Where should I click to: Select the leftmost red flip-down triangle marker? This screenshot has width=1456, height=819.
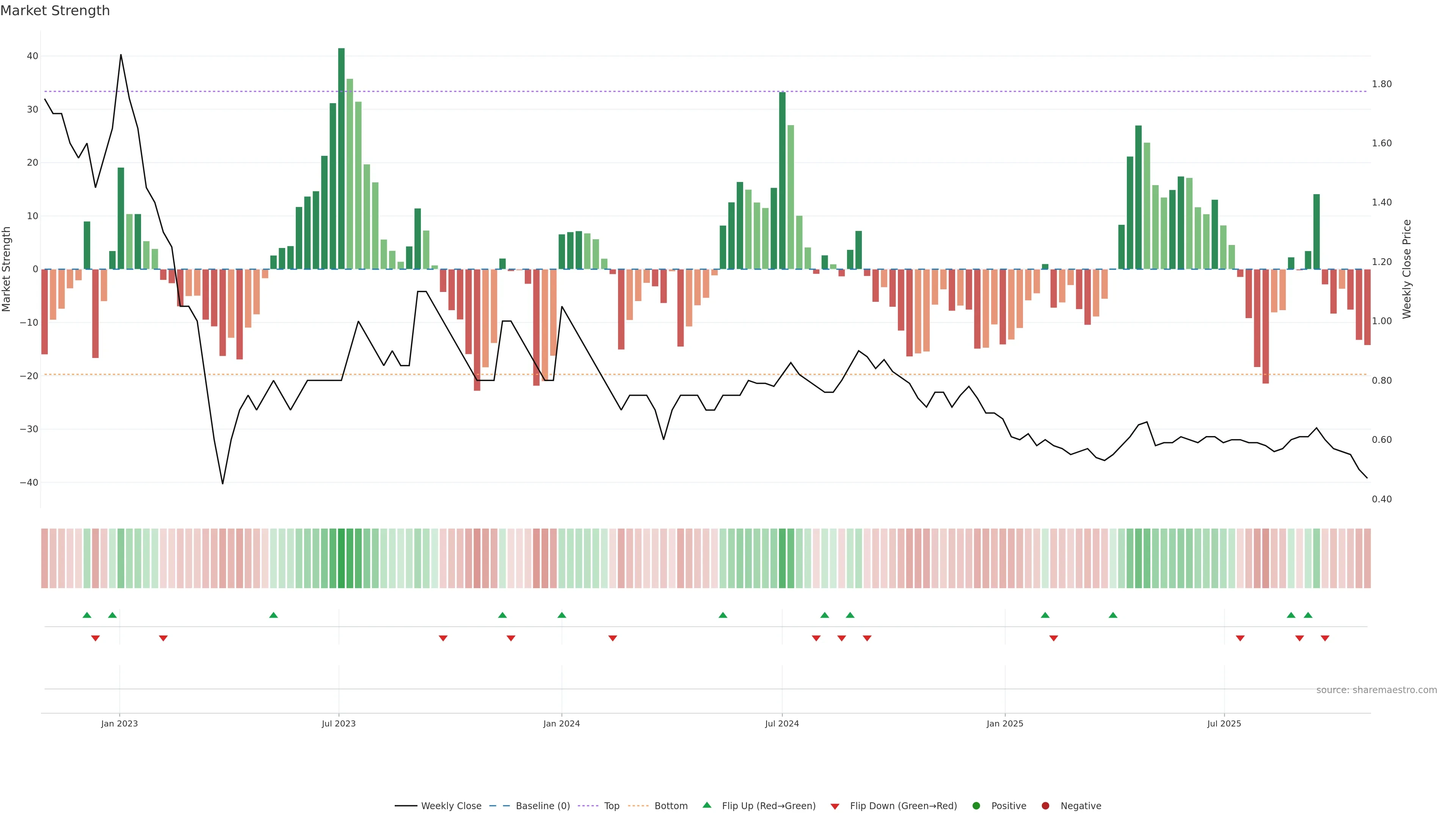96,638
